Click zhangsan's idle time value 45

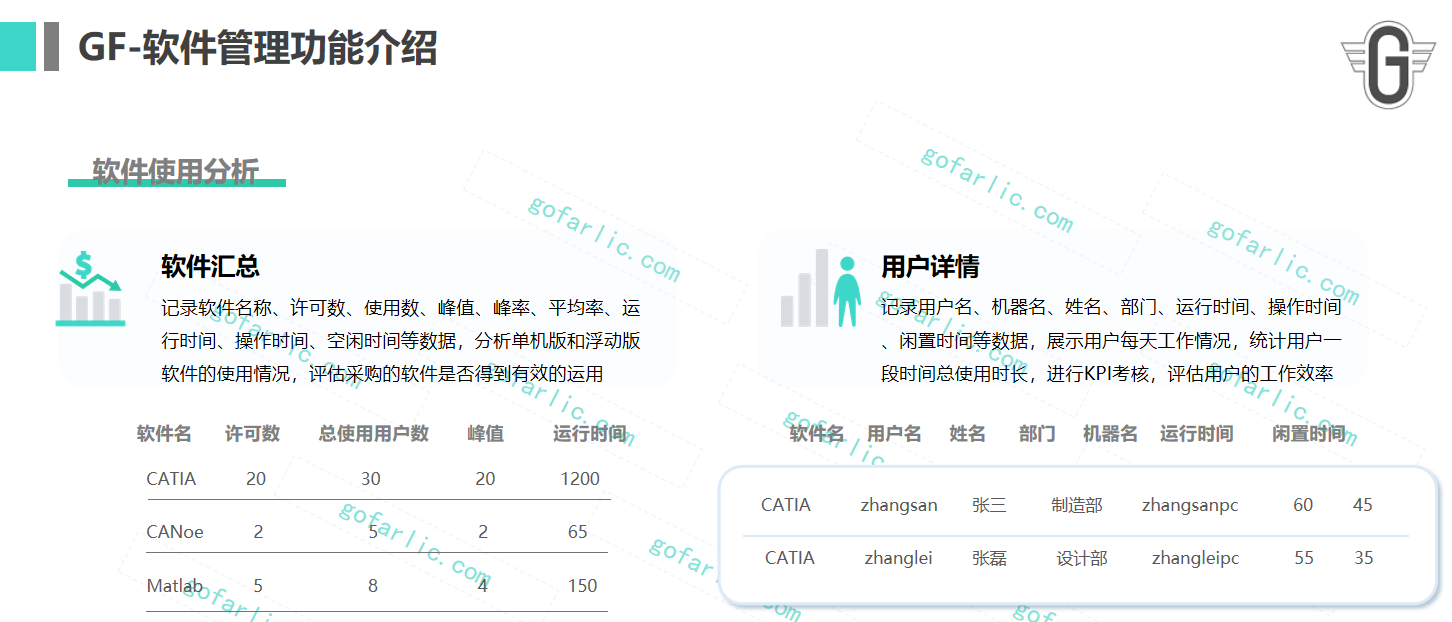pos(1363,505)
